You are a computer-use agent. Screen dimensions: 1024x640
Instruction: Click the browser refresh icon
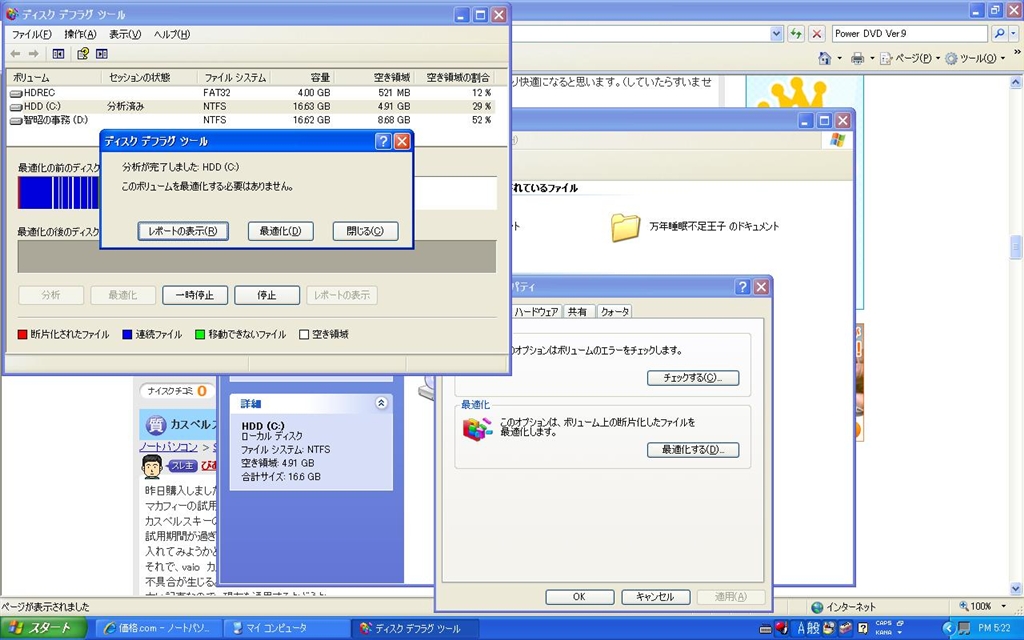795,33
